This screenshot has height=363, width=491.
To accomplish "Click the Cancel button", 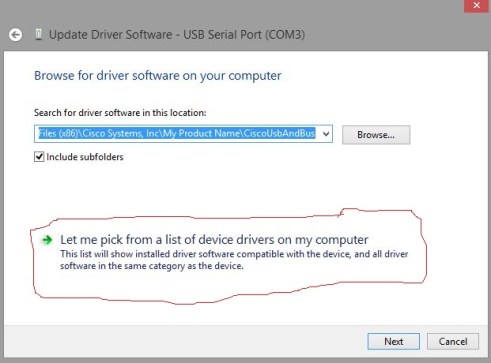I will click(453, 341).
